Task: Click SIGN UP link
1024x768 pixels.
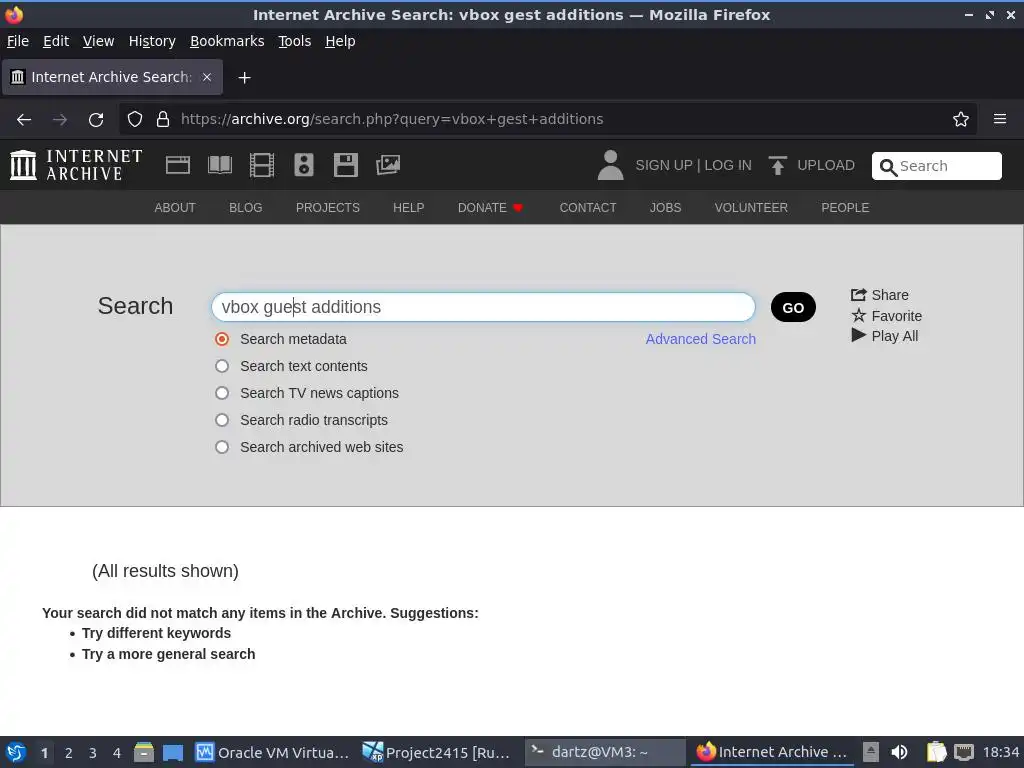Action: 664,165
